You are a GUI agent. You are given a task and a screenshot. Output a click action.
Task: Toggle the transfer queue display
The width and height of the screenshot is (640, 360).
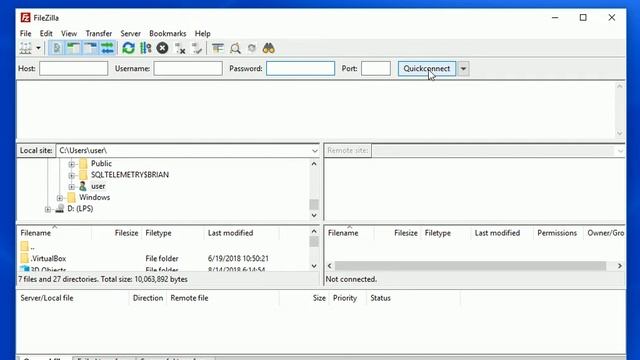(107, 48)
